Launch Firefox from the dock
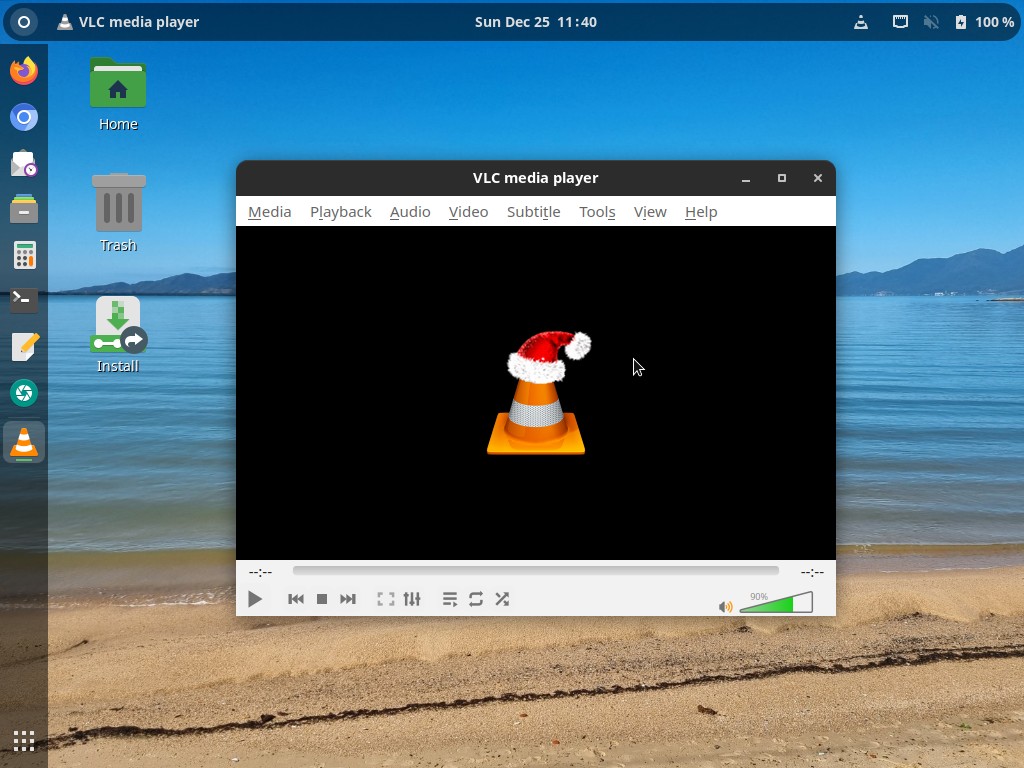Screen dimensions: 1024x768 (x=24, y=71)
